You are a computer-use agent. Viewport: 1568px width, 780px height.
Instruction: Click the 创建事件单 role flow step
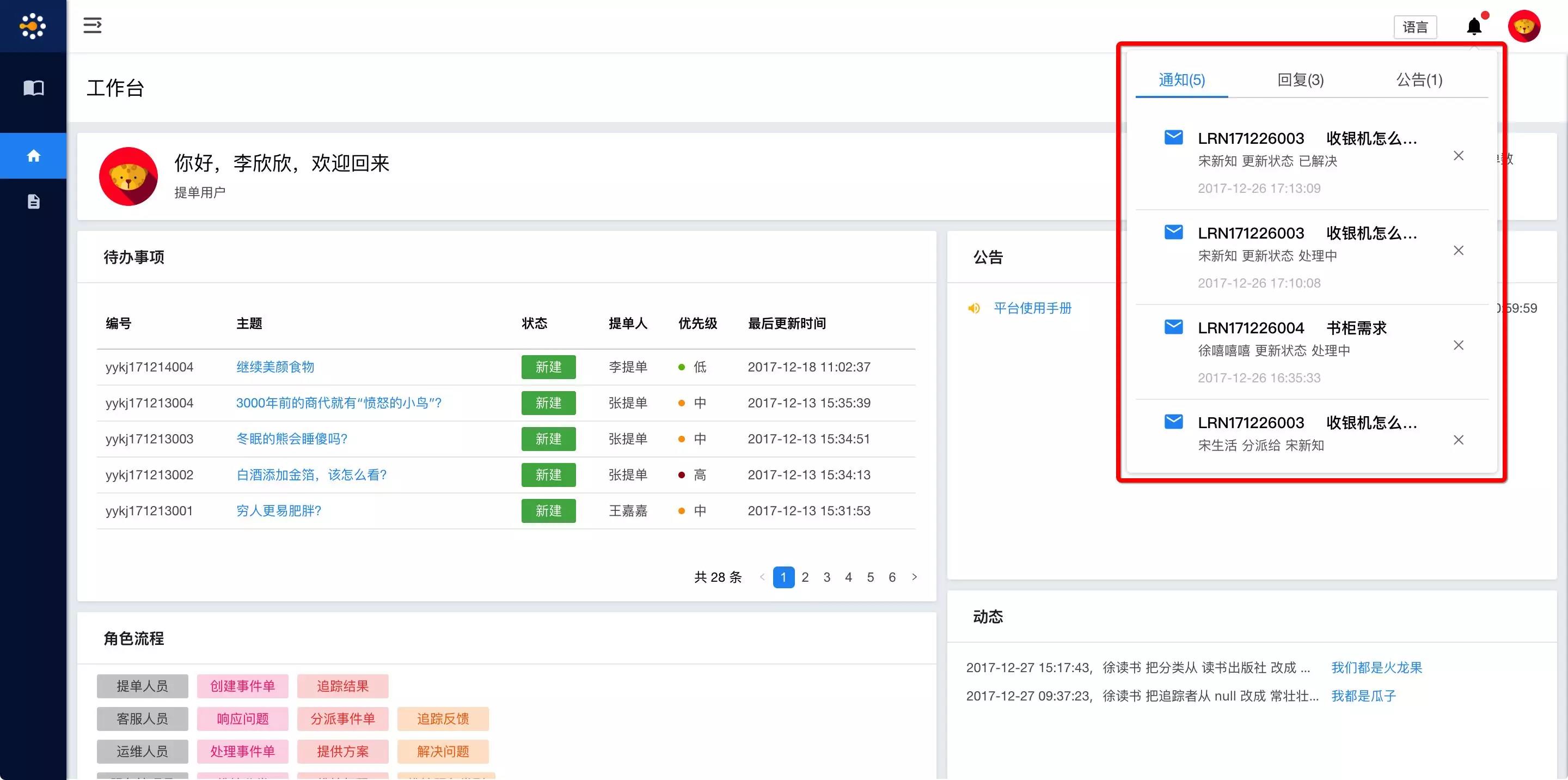point(242,686)
